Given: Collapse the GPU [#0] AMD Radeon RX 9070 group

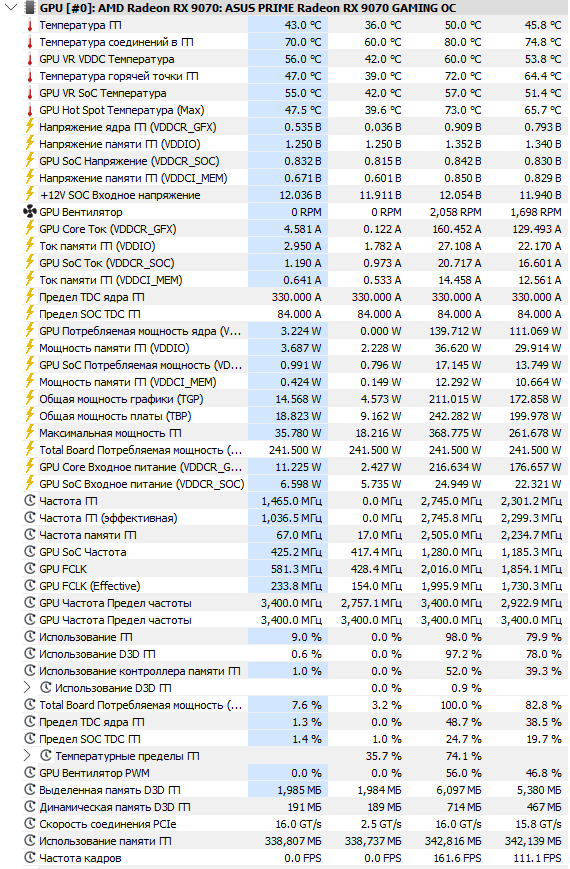Looking at the screenshot, I should [x=11, y=8].
